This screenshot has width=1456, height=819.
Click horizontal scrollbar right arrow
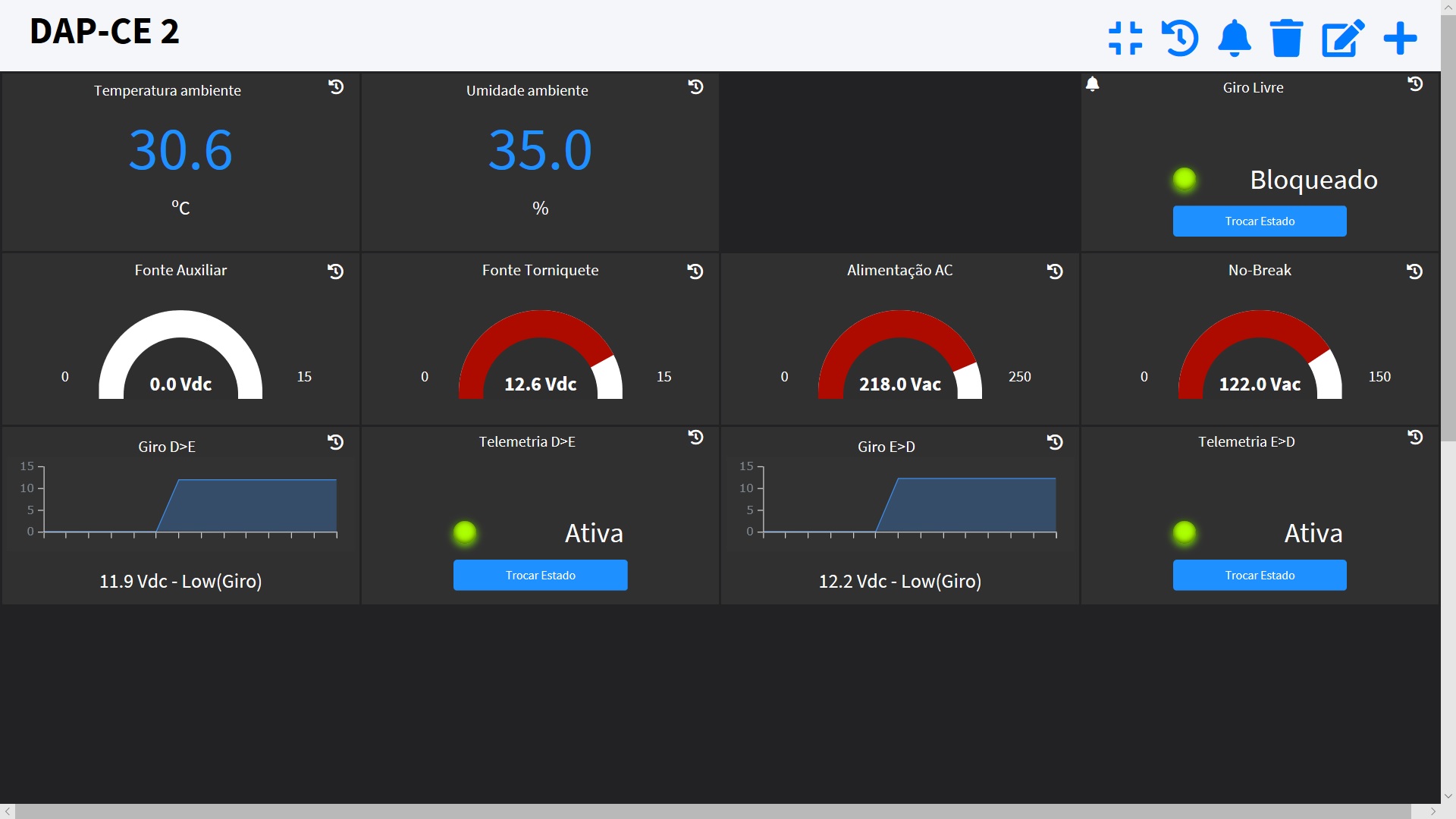[1432, 811]
